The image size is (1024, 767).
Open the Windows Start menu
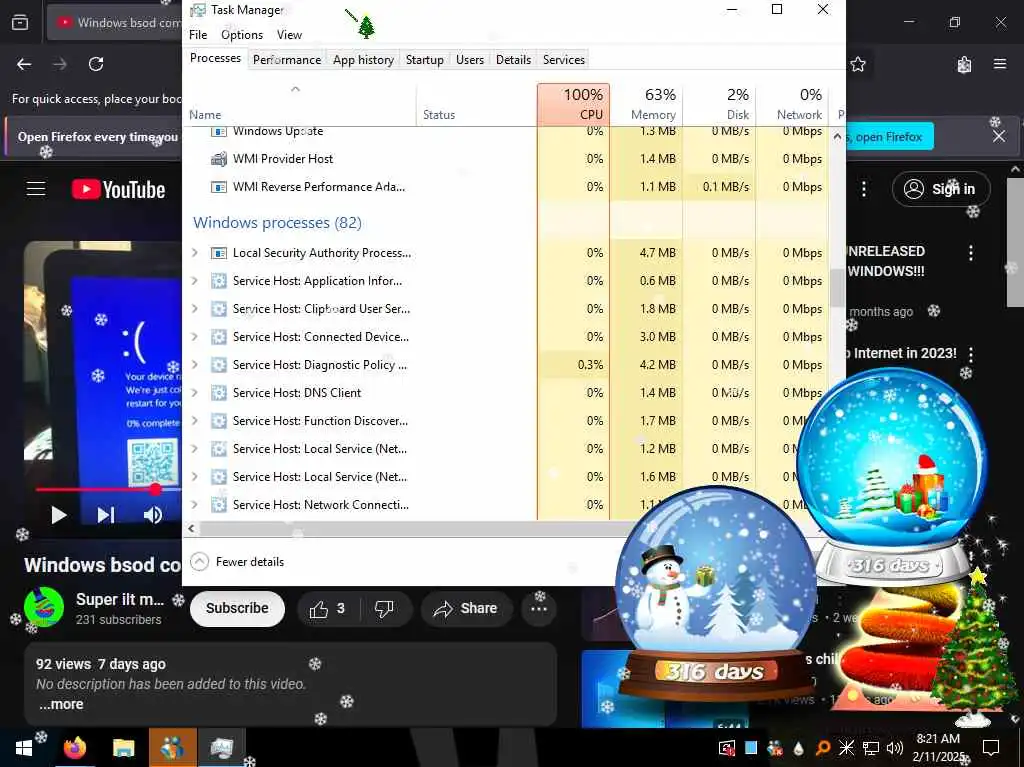coord(24,747)
